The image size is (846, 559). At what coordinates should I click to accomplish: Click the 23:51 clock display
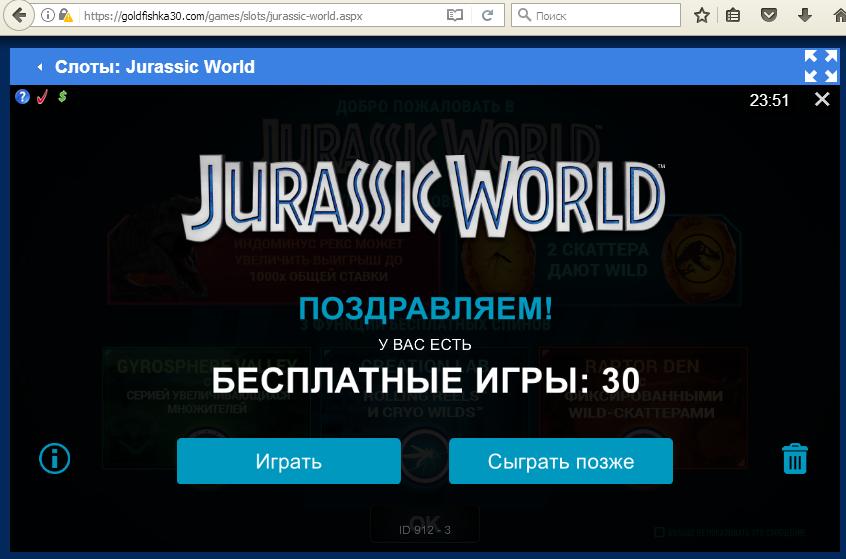[769, 100]
